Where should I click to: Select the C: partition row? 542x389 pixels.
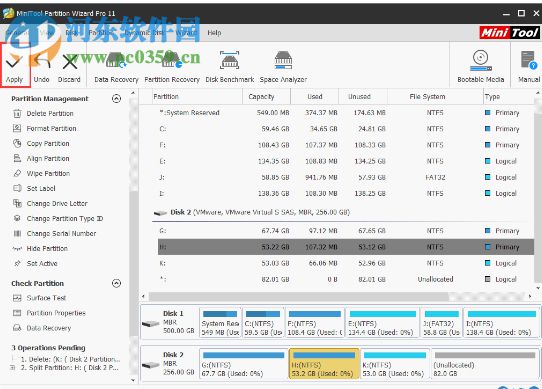346,129
